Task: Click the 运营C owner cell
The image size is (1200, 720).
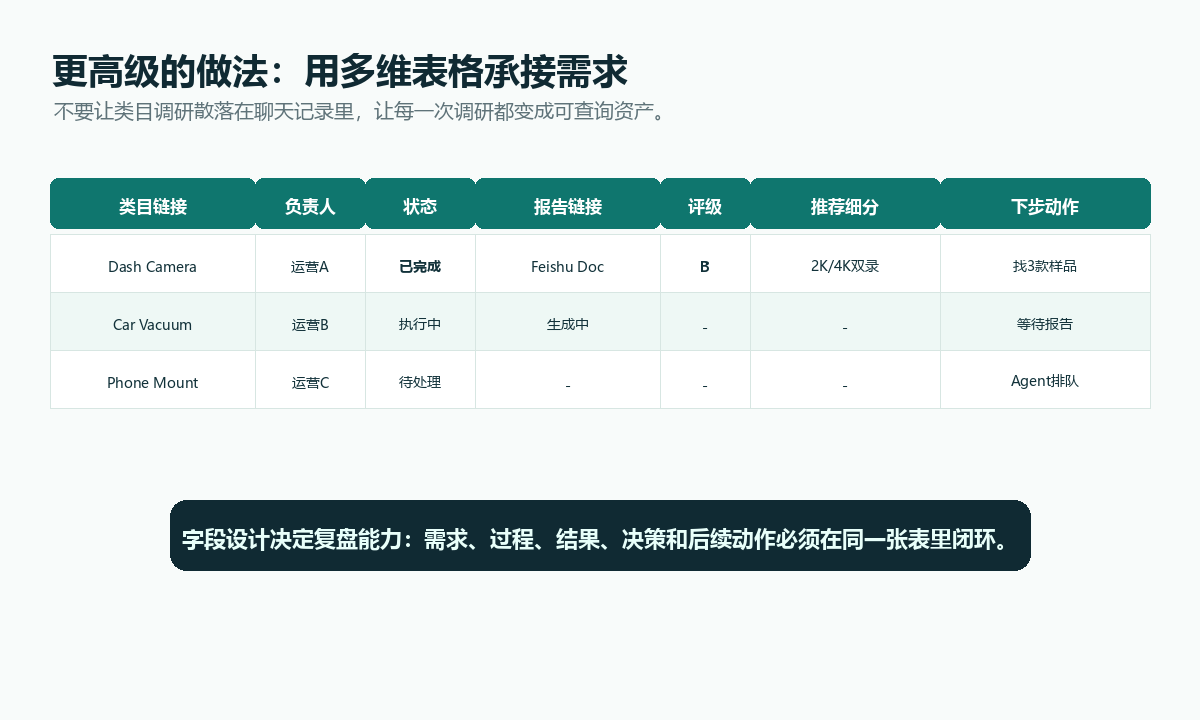Action: (x=310, y=380)
